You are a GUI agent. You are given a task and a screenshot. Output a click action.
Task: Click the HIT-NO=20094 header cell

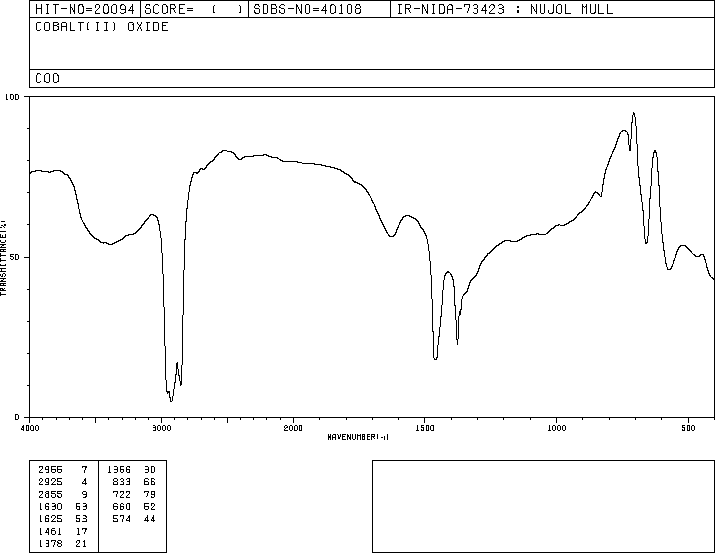(x=85, y=9)
